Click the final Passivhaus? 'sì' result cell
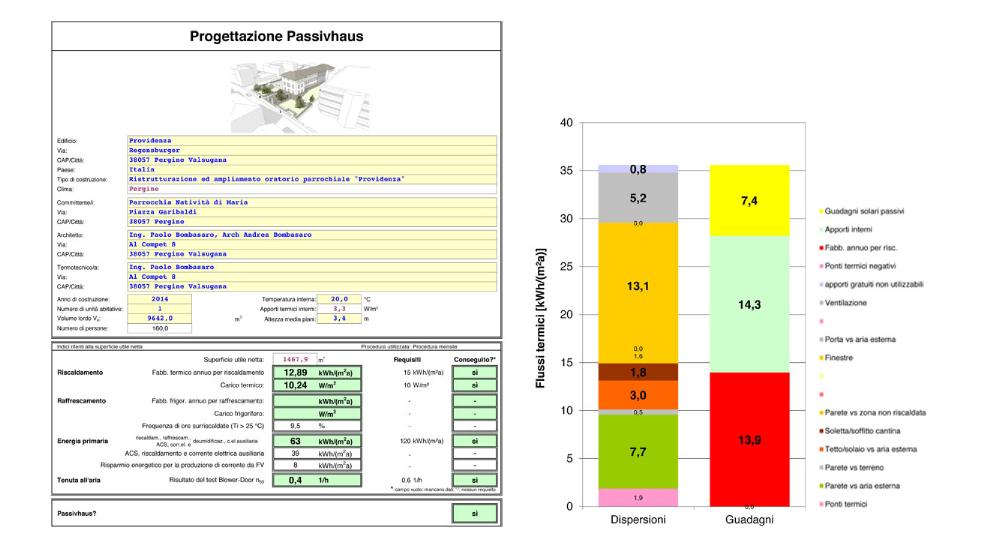 click(x=475, y=514)
